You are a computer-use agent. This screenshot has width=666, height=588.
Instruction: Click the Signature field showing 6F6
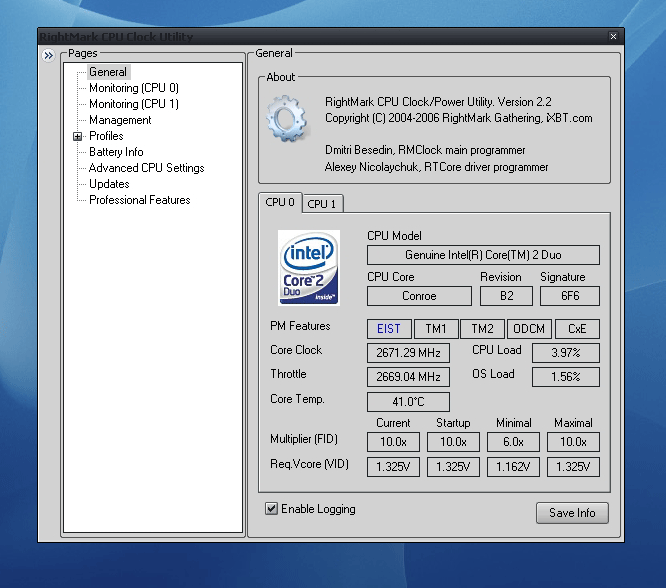point(570,296)
